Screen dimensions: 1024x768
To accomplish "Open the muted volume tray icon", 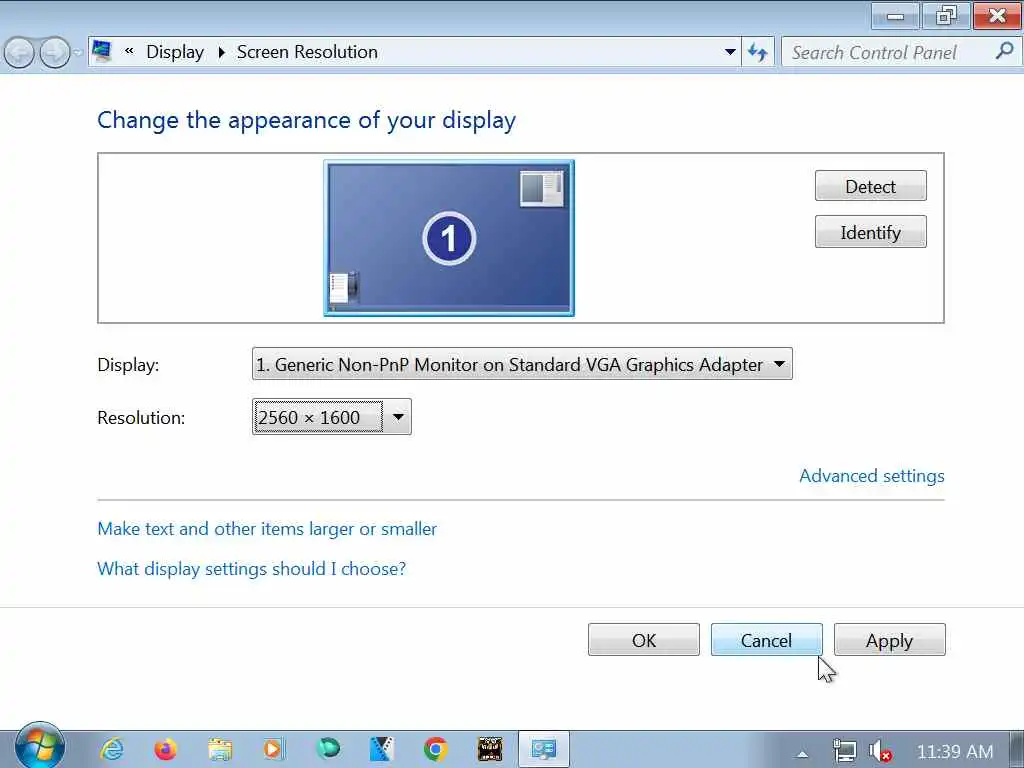I will click(x=880, y=752).
